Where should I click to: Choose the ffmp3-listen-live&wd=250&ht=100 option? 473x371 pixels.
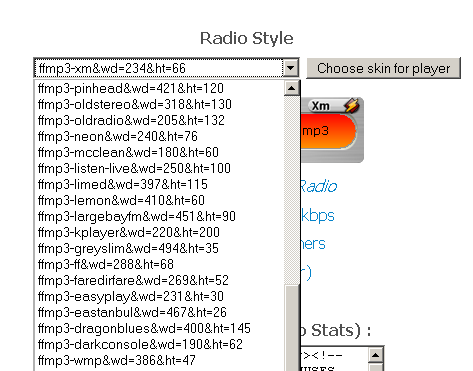159,168
